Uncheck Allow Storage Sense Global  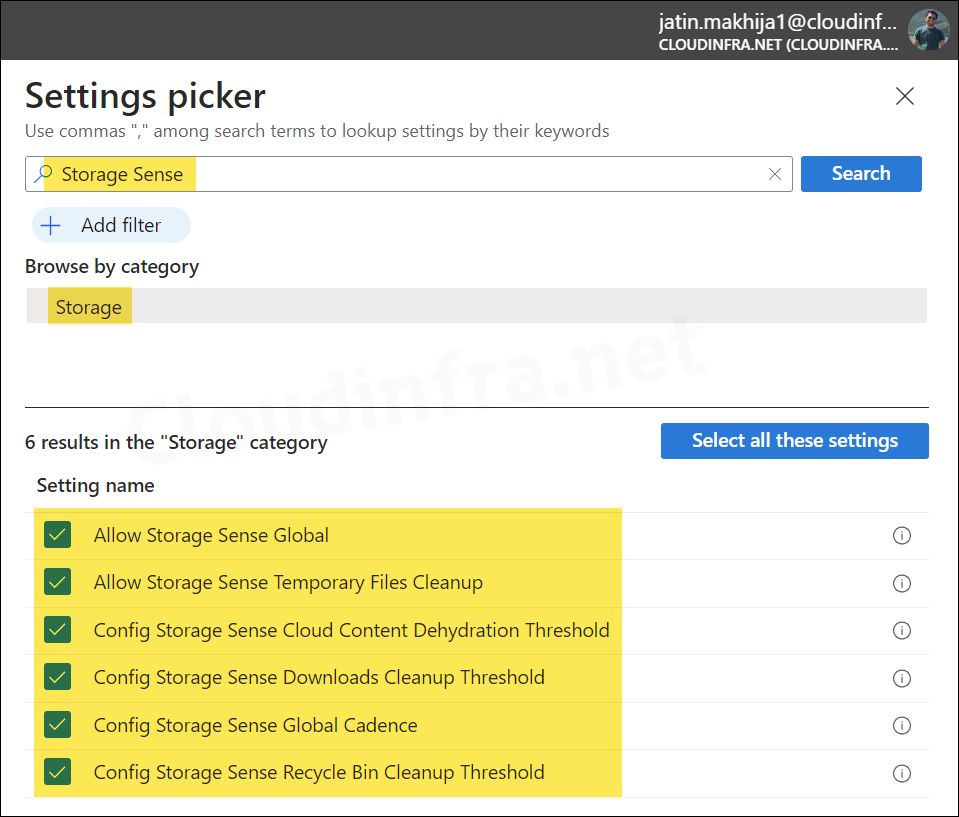(x=58, y=535)
